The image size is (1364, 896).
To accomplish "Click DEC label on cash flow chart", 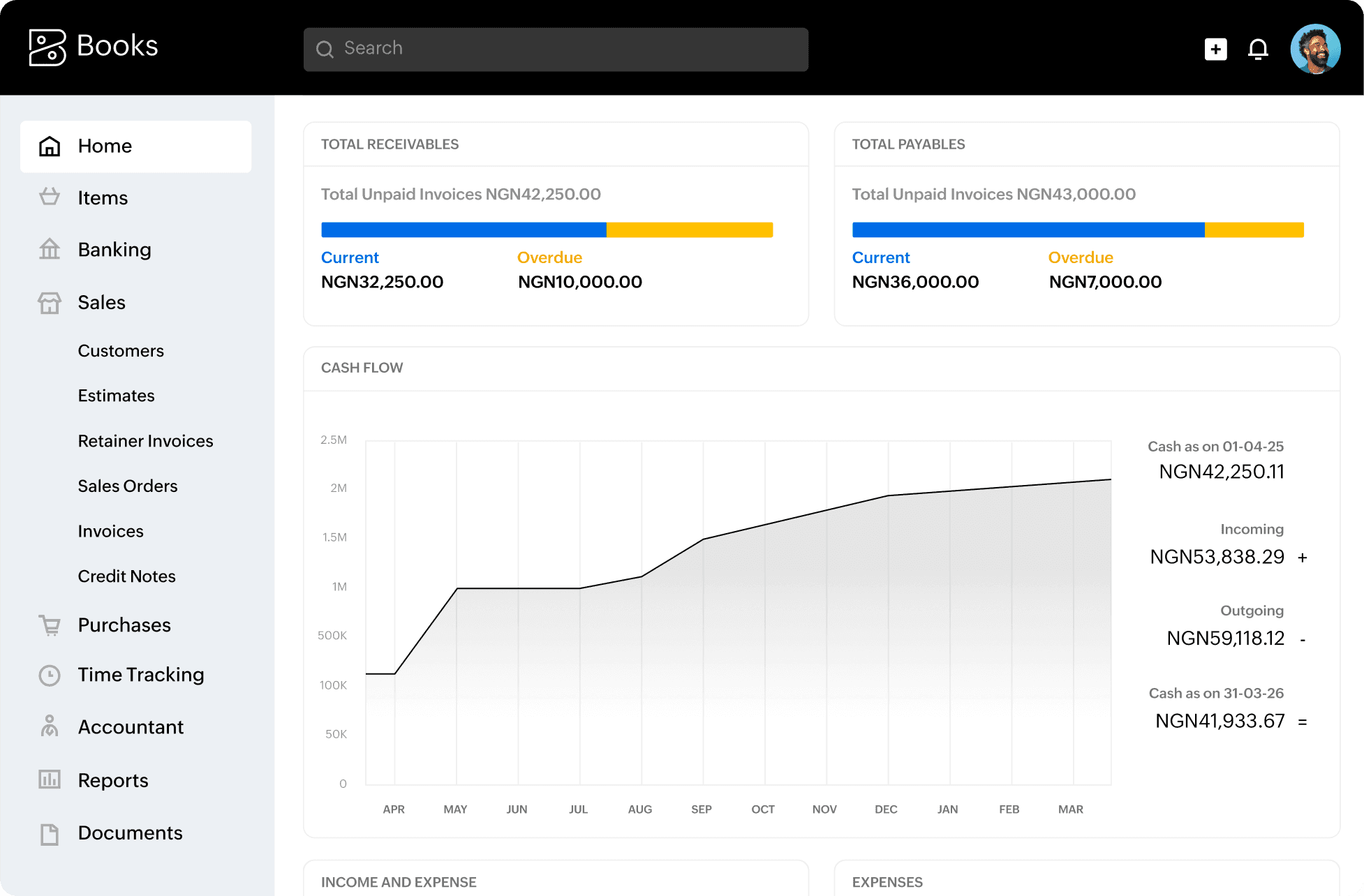I will click(886, 809).
